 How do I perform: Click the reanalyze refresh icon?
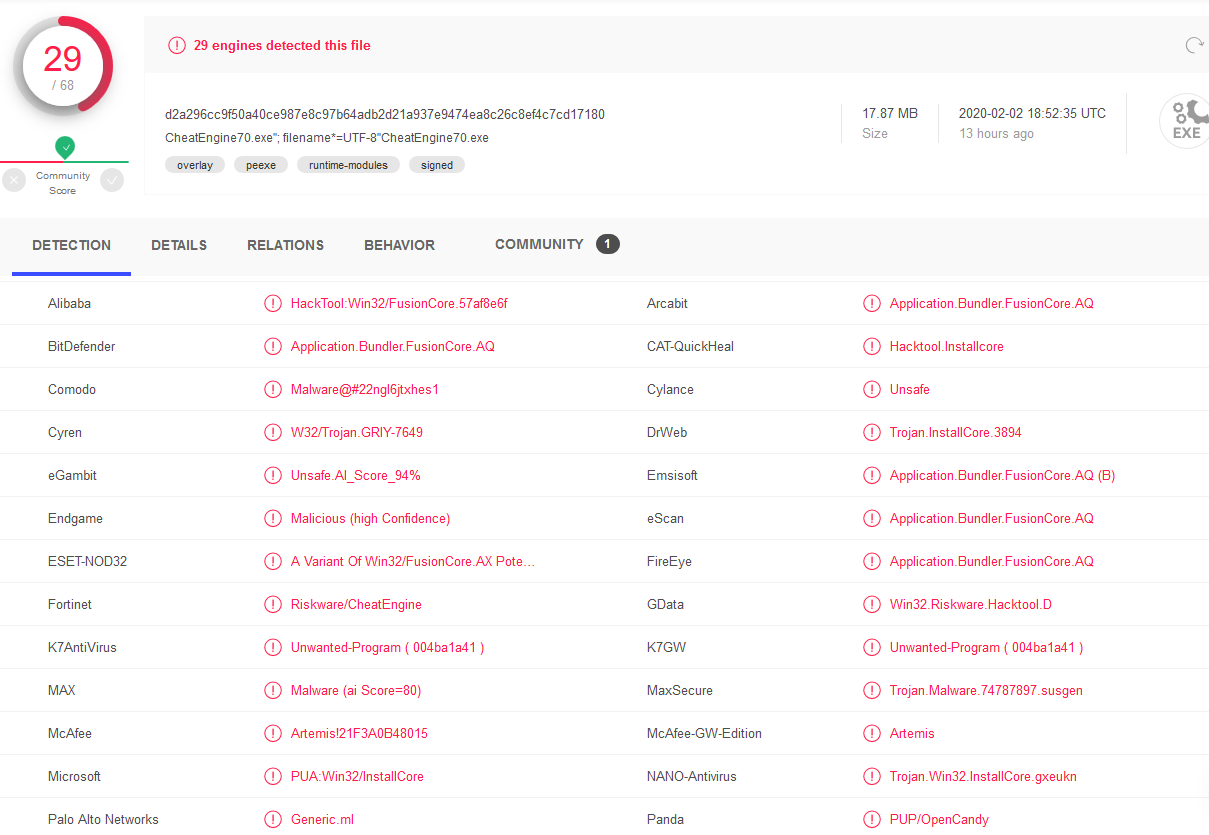coord(1193,45)
